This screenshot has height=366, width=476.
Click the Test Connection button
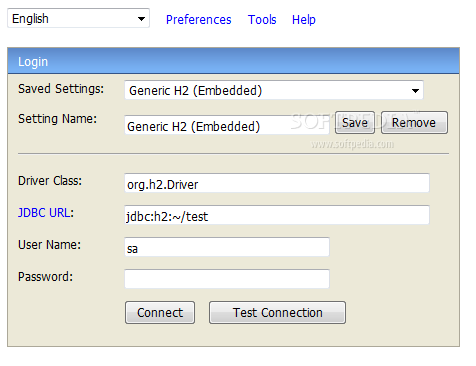277,313
